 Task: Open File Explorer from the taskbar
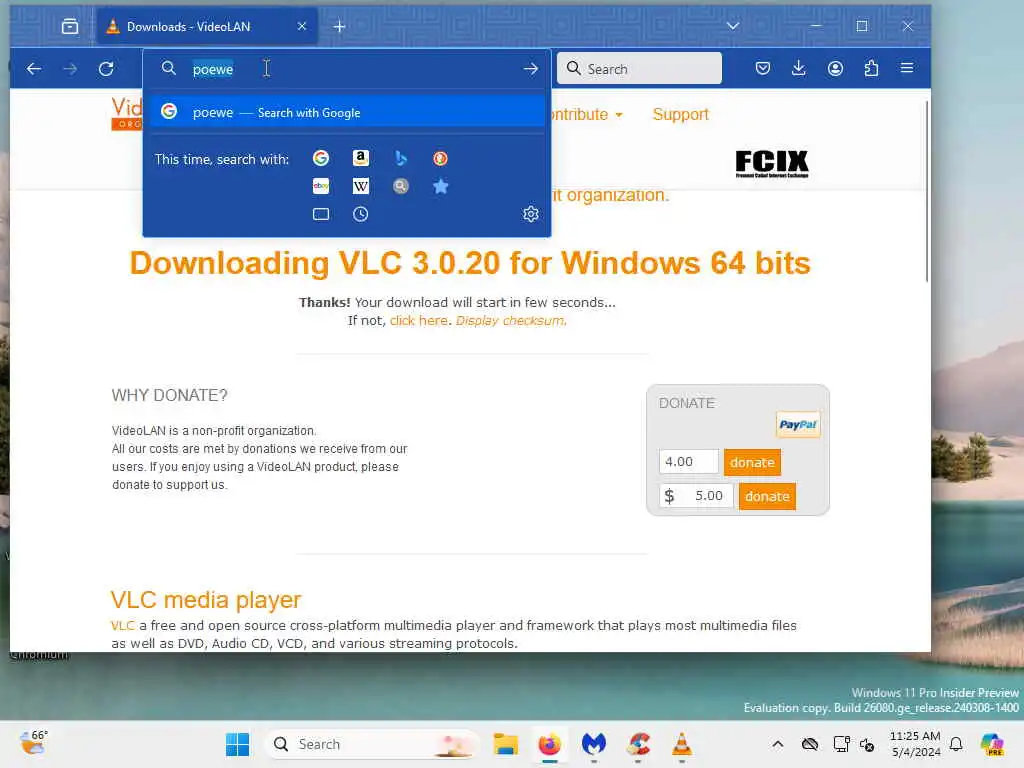[x=505, y=744]
